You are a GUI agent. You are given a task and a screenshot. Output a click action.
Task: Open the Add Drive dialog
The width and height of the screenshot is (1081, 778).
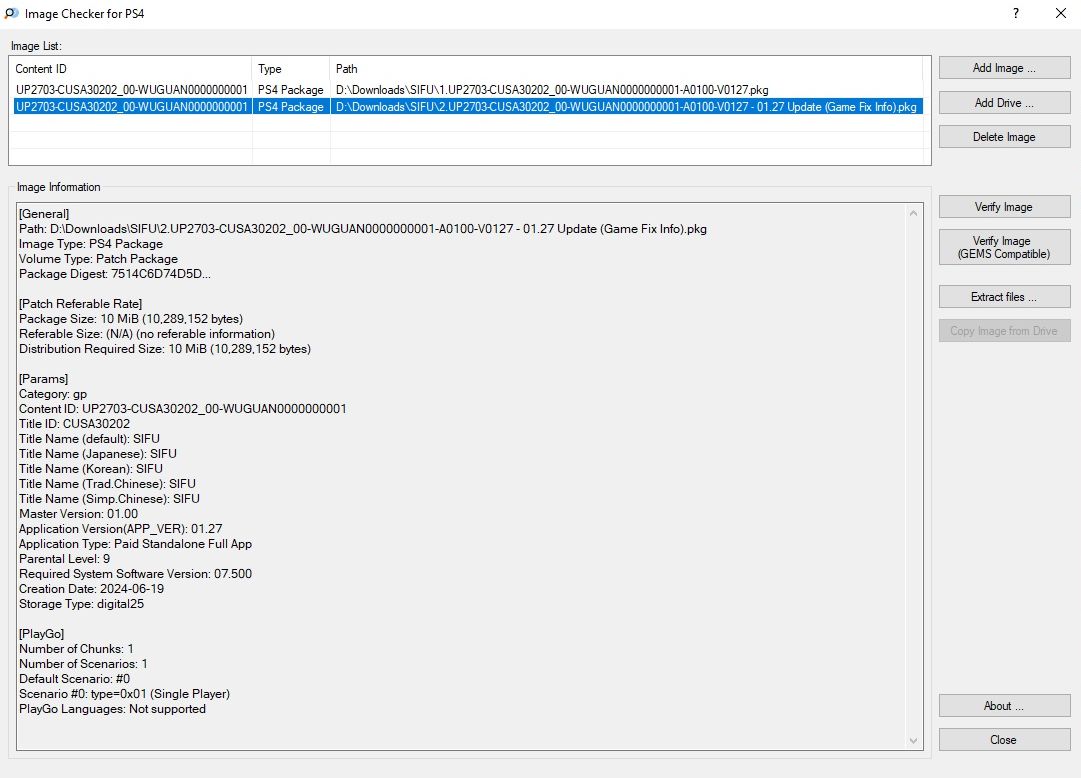point(1004,103)
